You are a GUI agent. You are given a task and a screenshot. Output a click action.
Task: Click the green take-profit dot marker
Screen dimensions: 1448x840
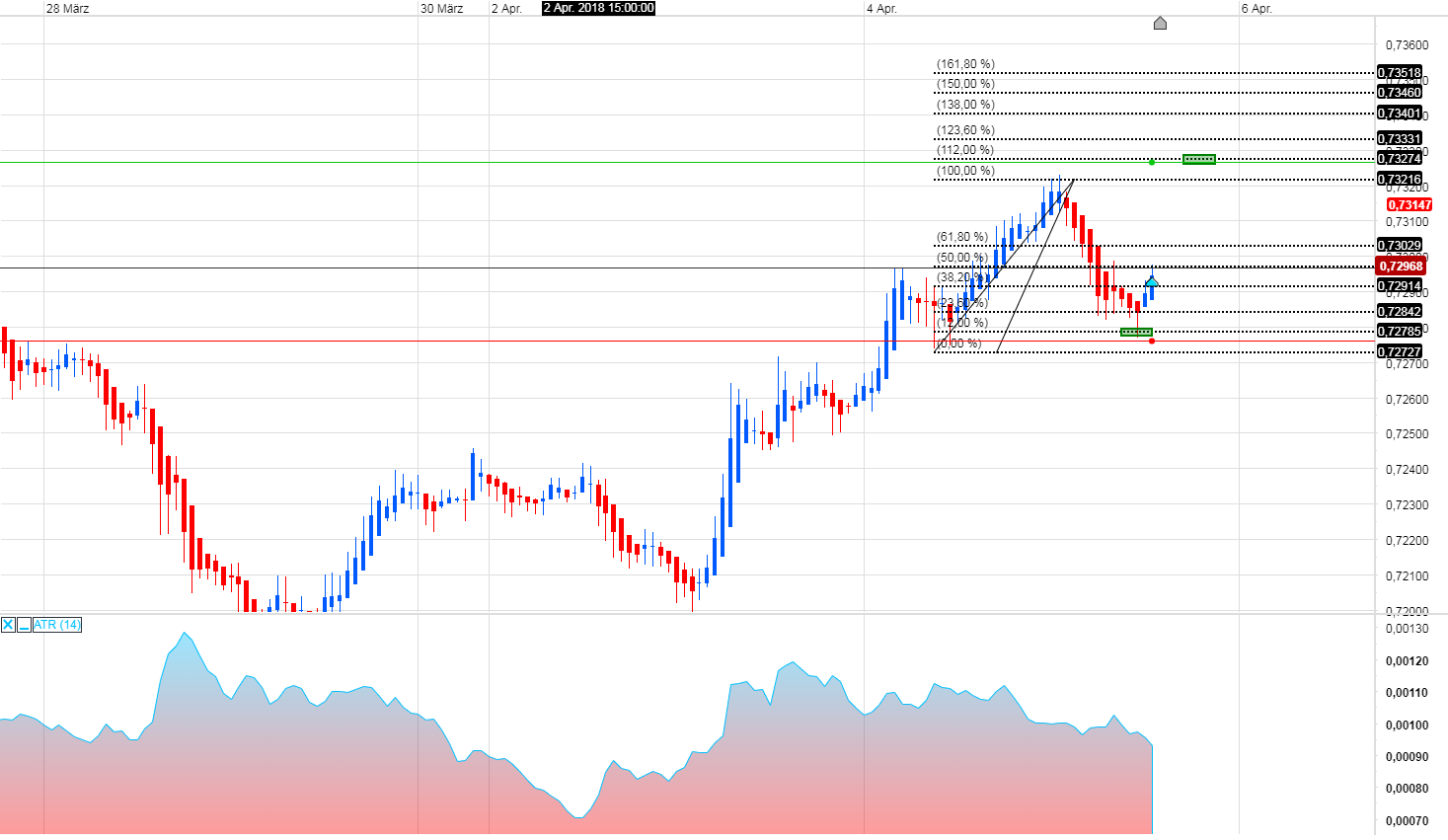point(1152,161)
